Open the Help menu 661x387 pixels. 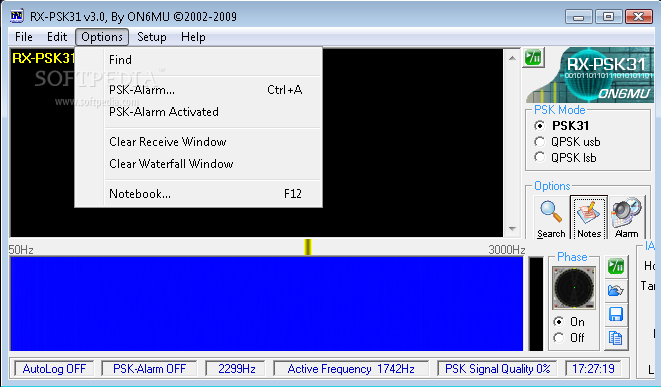[193, 37]
